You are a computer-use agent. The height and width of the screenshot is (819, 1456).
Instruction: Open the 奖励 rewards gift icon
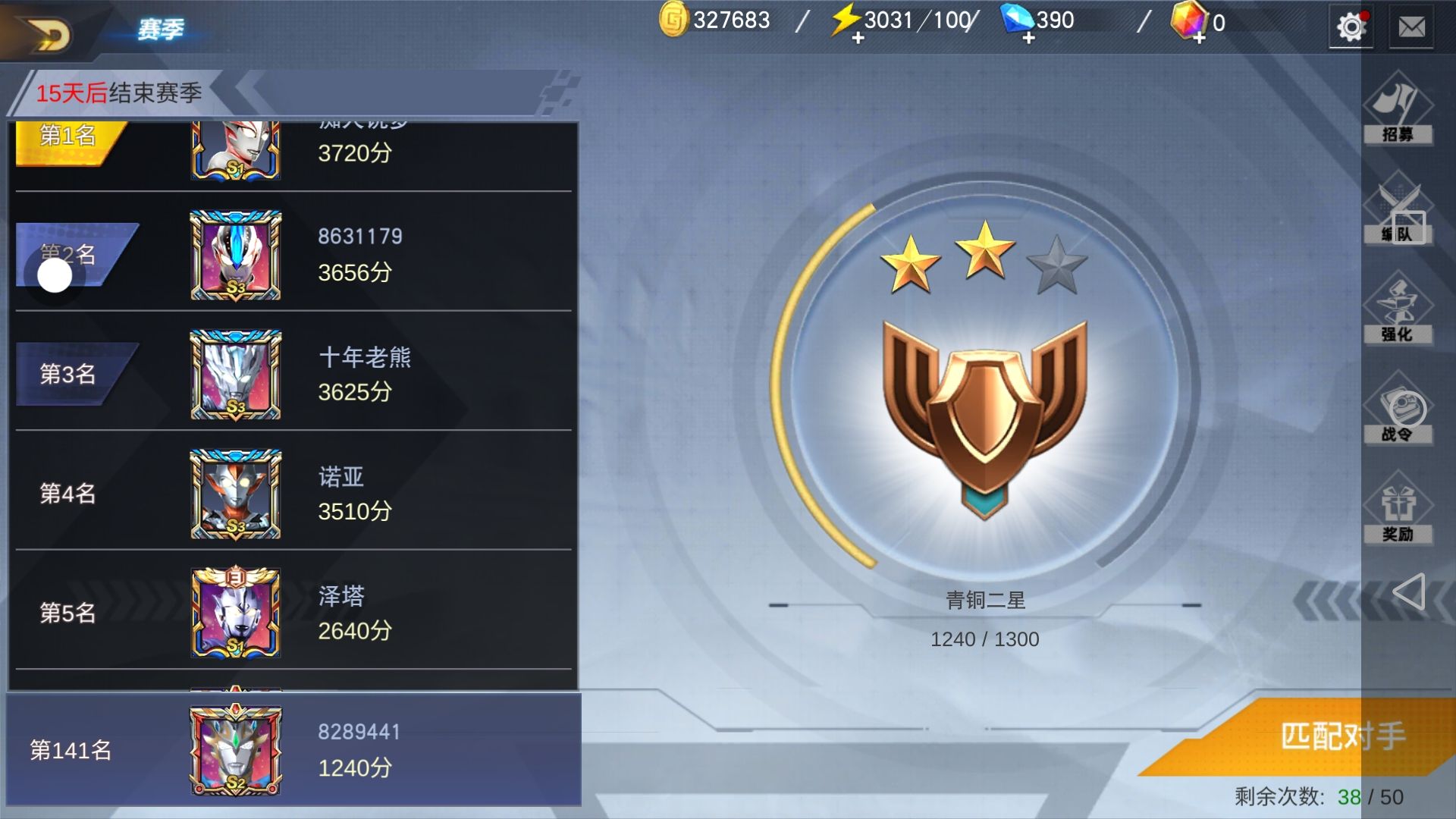[1398, 507]
